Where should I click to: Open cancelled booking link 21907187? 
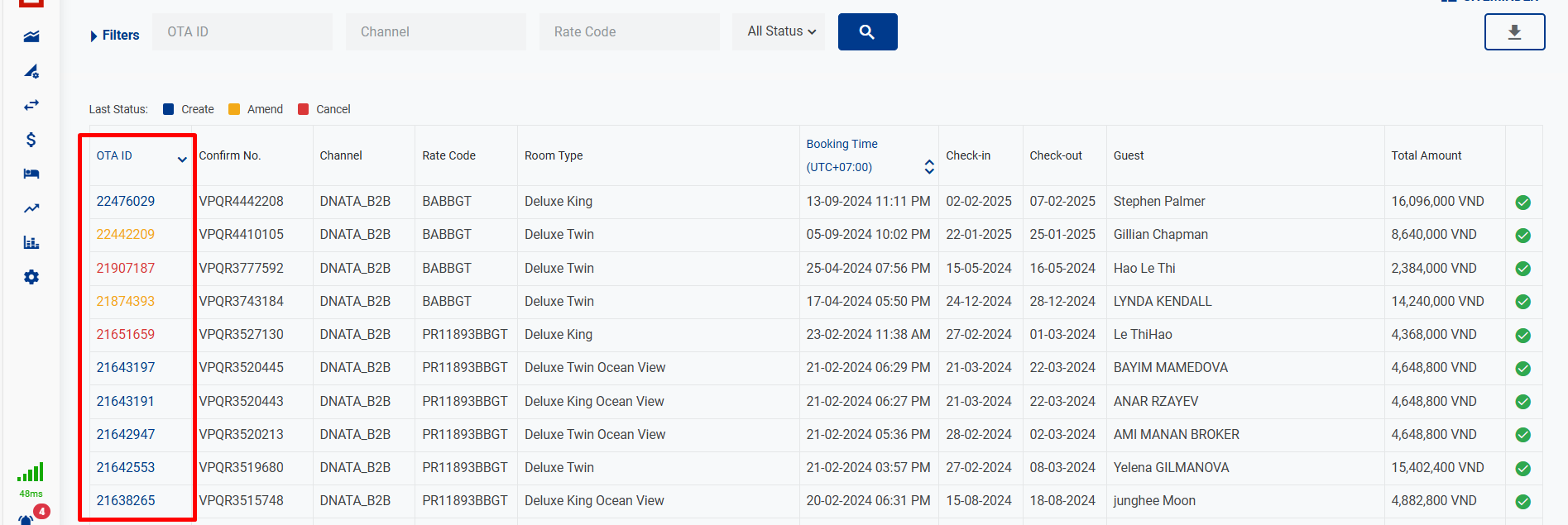tap(126, 268)
